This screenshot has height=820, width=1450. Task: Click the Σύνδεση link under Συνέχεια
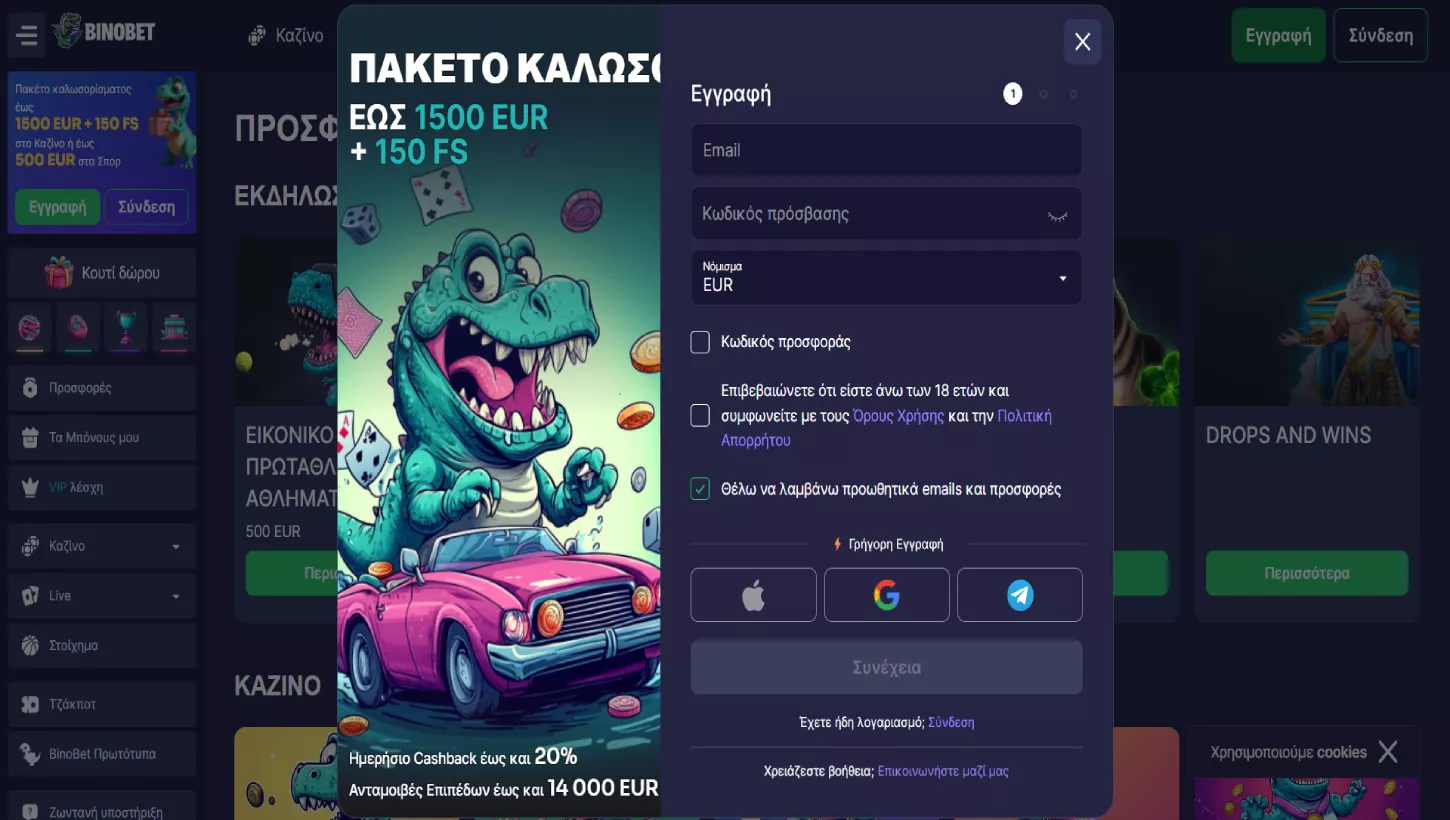951,722
